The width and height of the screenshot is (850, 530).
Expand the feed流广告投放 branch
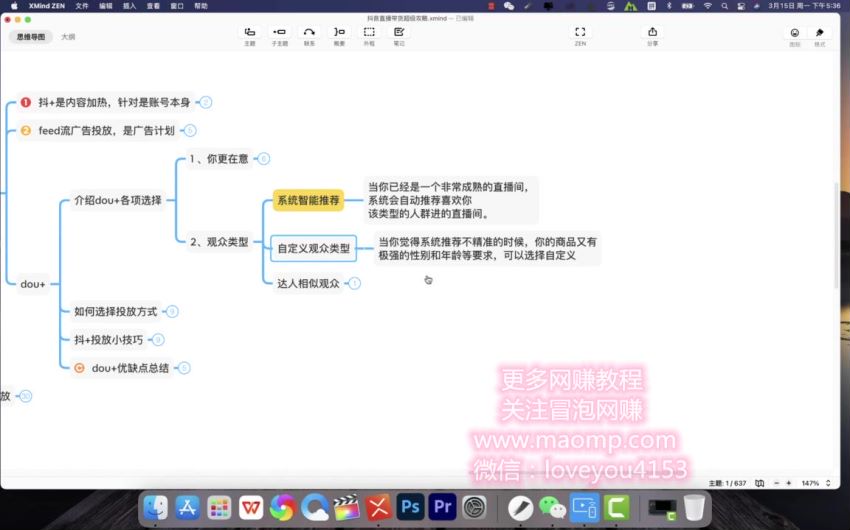[x=190, y=131]
